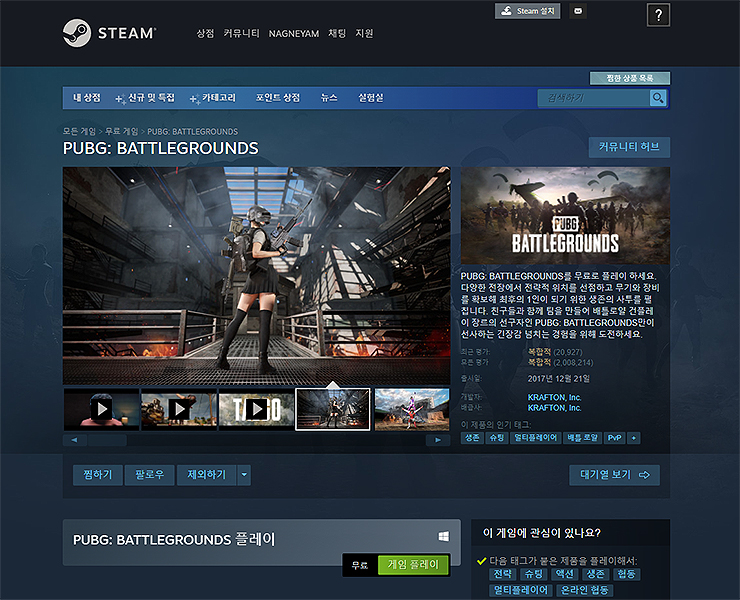
Task: Open the 찜한 상품 목록 wishlist button
Action: (630, 78)
